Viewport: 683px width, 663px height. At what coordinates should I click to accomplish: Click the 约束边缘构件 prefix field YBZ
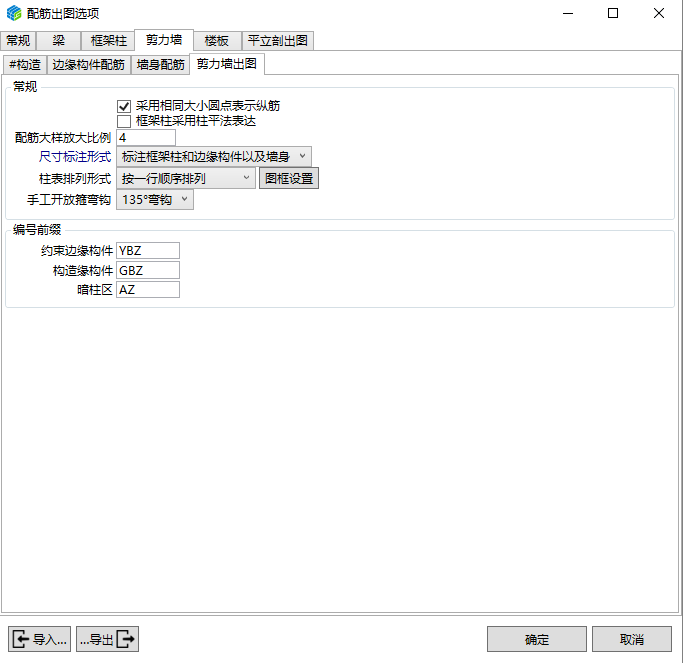148,250
